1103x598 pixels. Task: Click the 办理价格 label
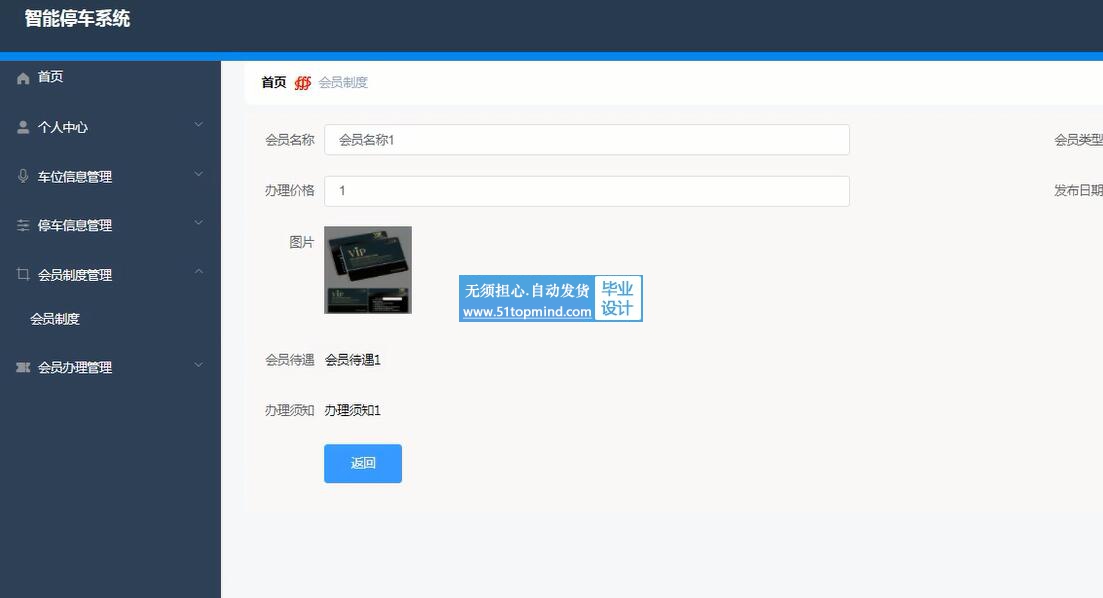(290, 191)
